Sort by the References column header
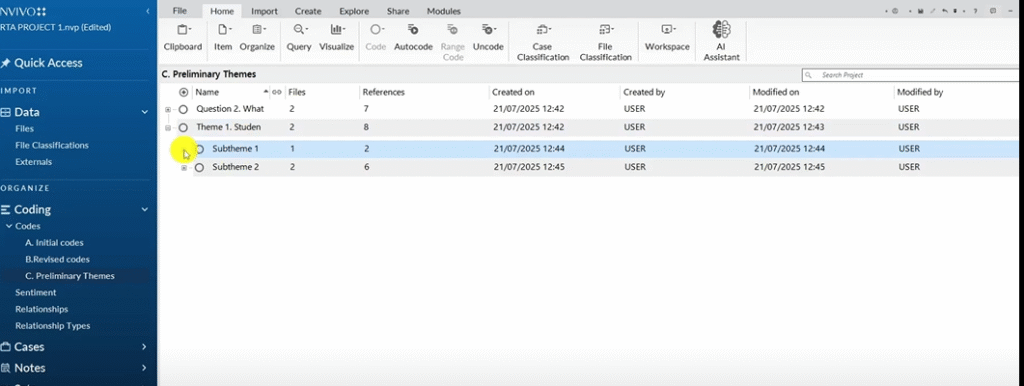1024x386 pixels. tap(384, 92)
